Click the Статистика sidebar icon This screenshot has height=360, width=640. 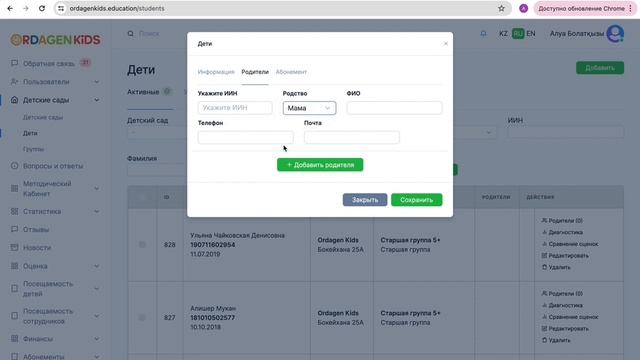(x=14, y=211)
